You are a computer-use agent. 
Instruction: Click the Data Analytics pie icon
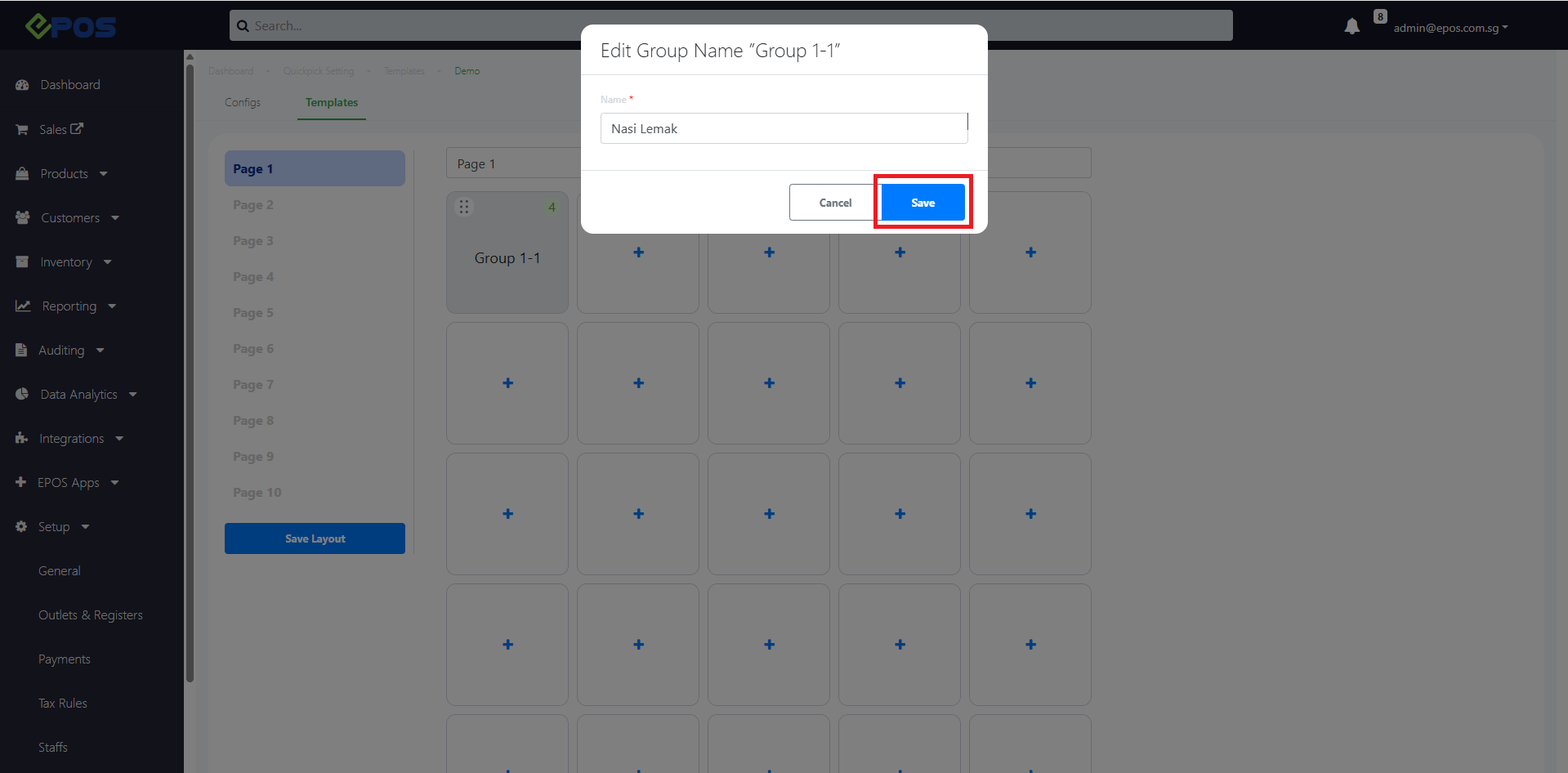tap(22, 395)
